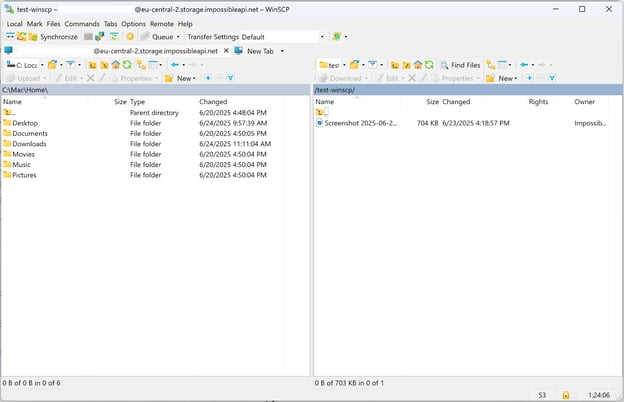Go to parent directory in local panel
This screenshot has height=402, width=624.
pyautogui.click(x=92, y=65)
